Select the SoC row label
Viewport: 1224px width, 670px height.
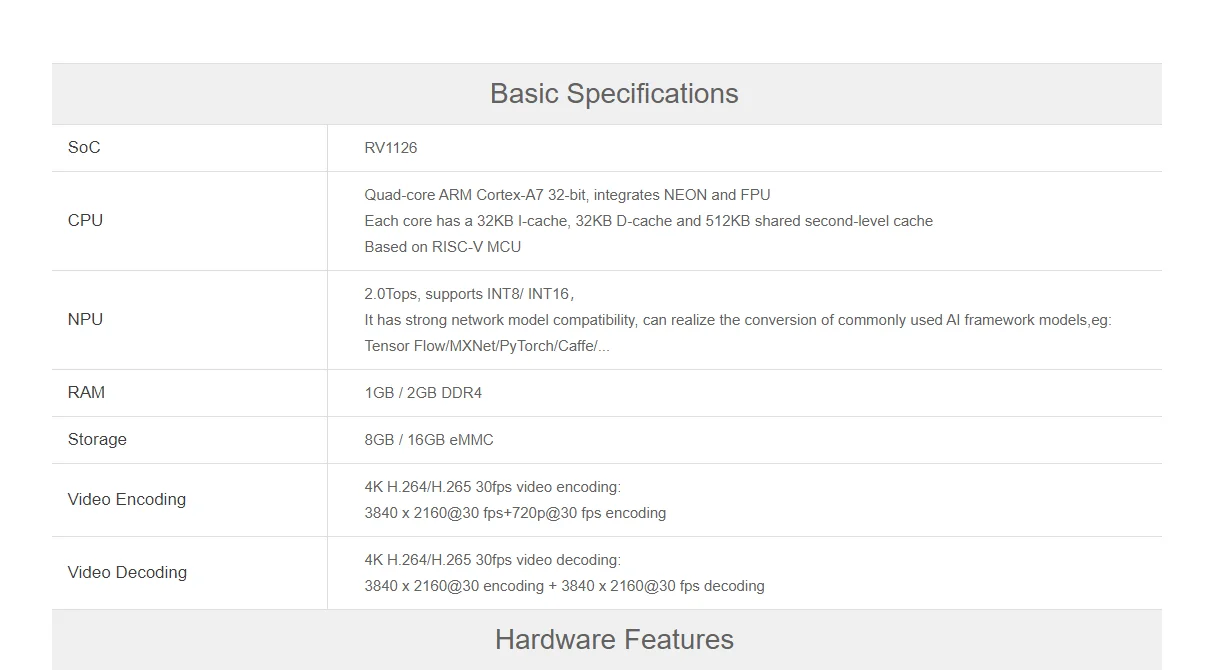tap(84, 148)
